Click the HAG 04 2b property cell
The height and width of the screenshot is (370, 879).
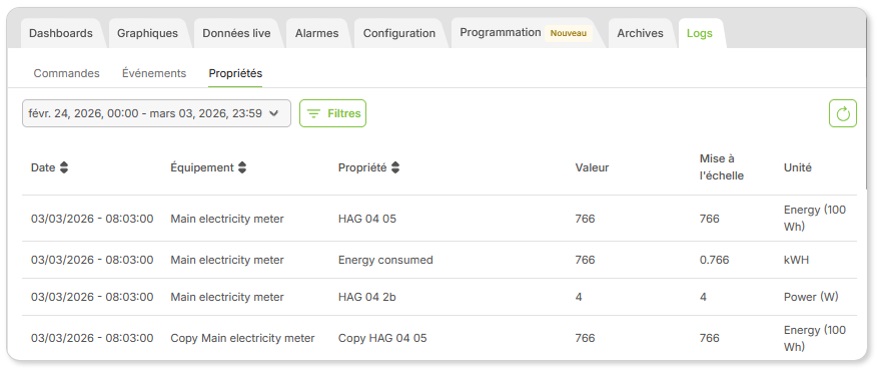pyautogui.click(x=367, y=297)
